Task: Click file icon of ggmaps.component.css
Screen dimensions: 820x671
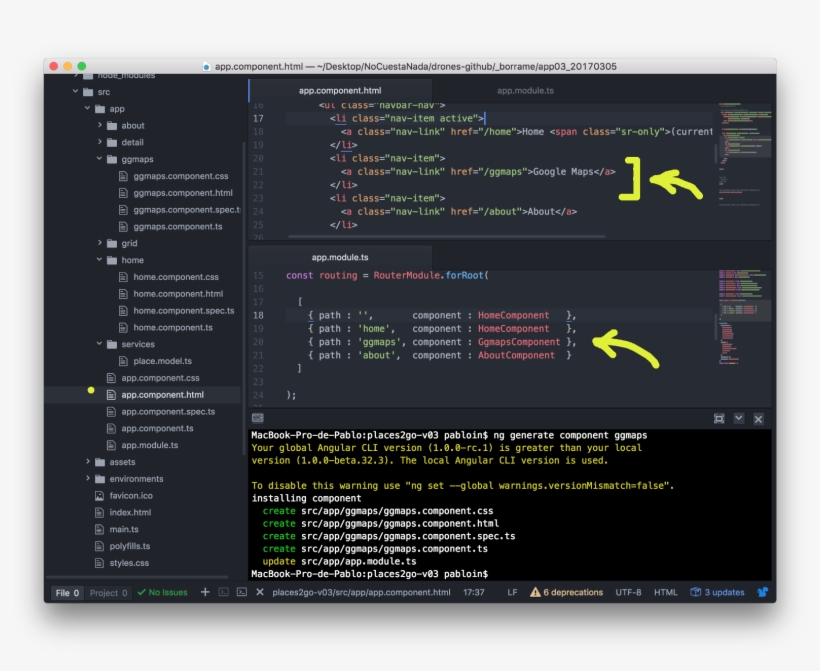Action: [123, 176]
